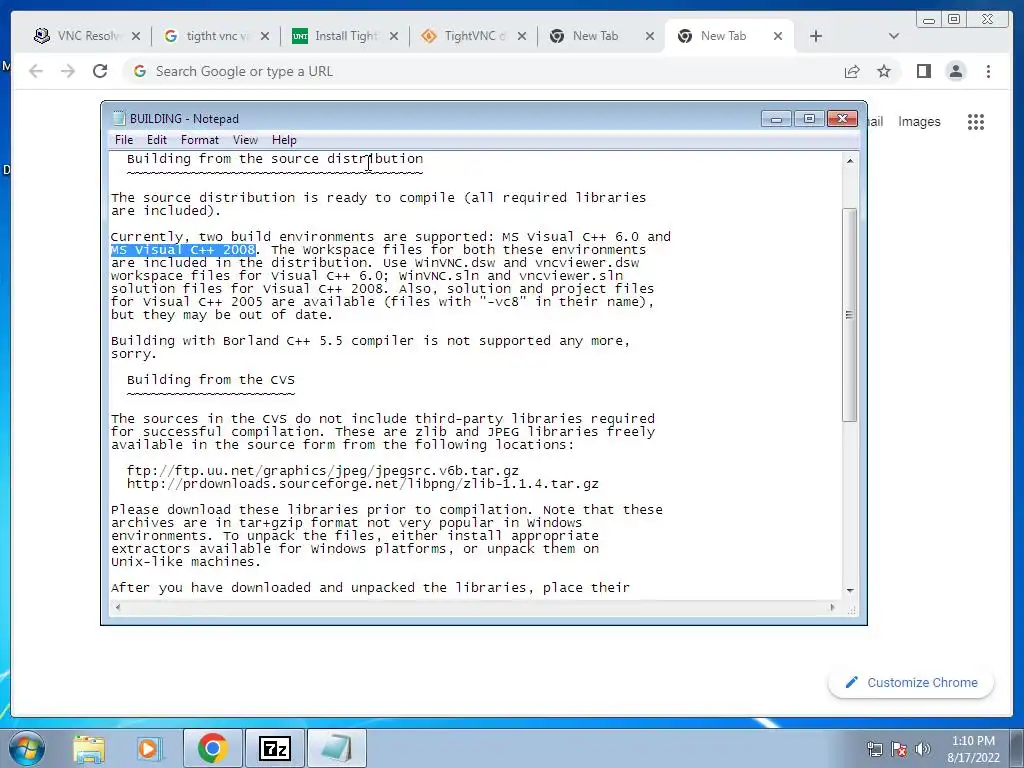The width and height of the screenshot is (1024, 768).
Task: Open a new Chrome tab with plus
Action: [x=816, y=37]
